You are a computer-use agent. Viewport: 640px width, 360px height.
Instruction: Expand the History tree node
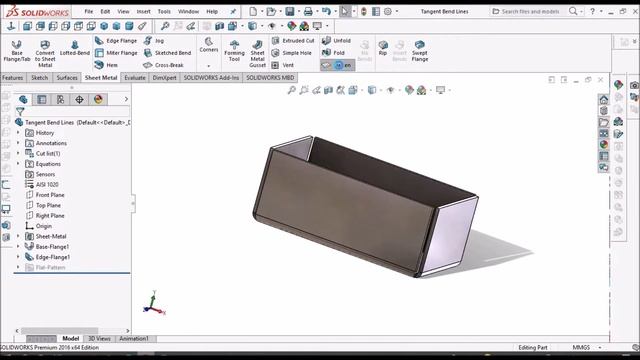tap(18, 133)
